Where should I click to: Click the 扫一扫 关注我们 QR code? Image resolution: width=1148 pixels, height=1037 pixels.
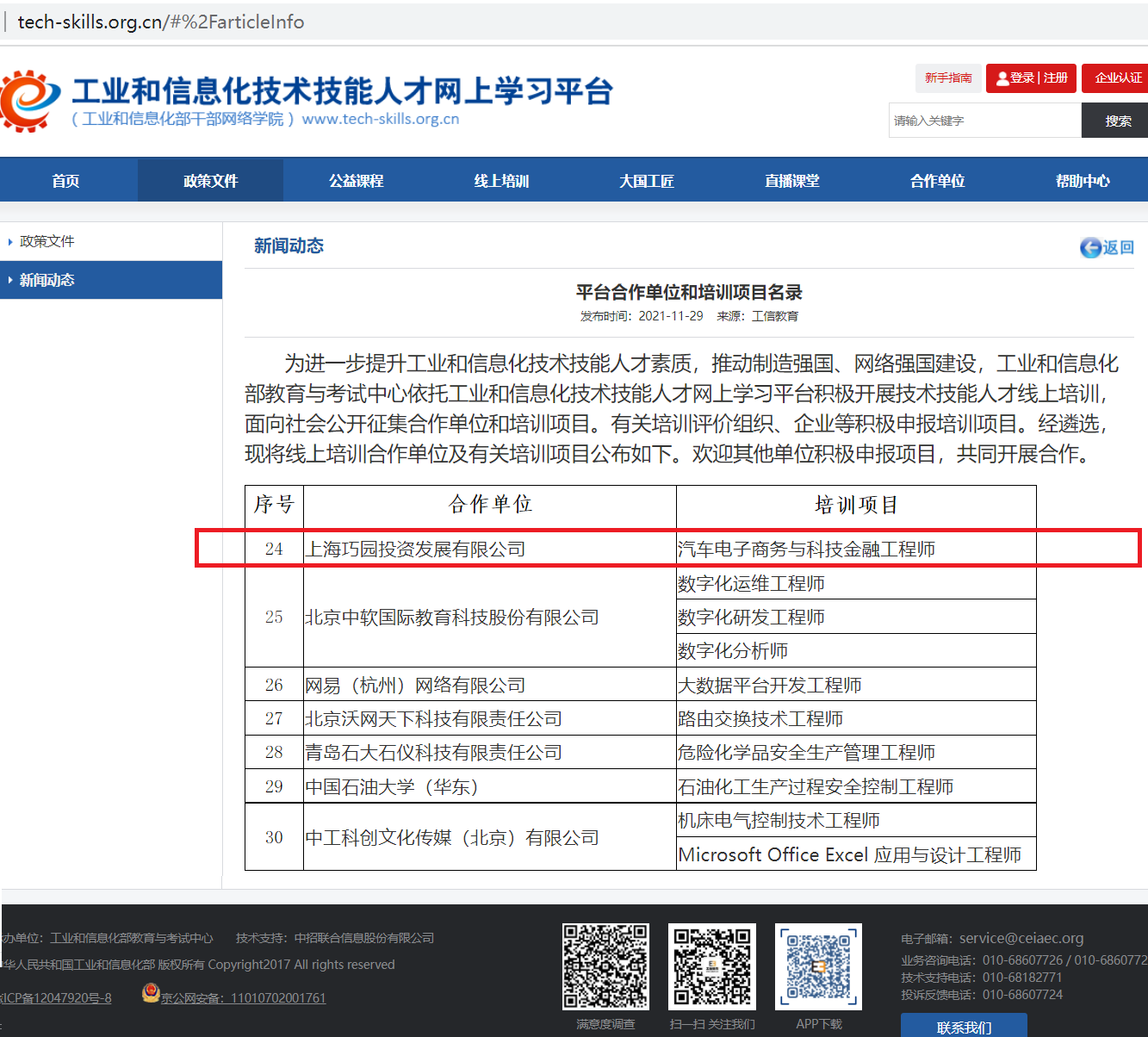pyautogui.click(x=712, y=966)
